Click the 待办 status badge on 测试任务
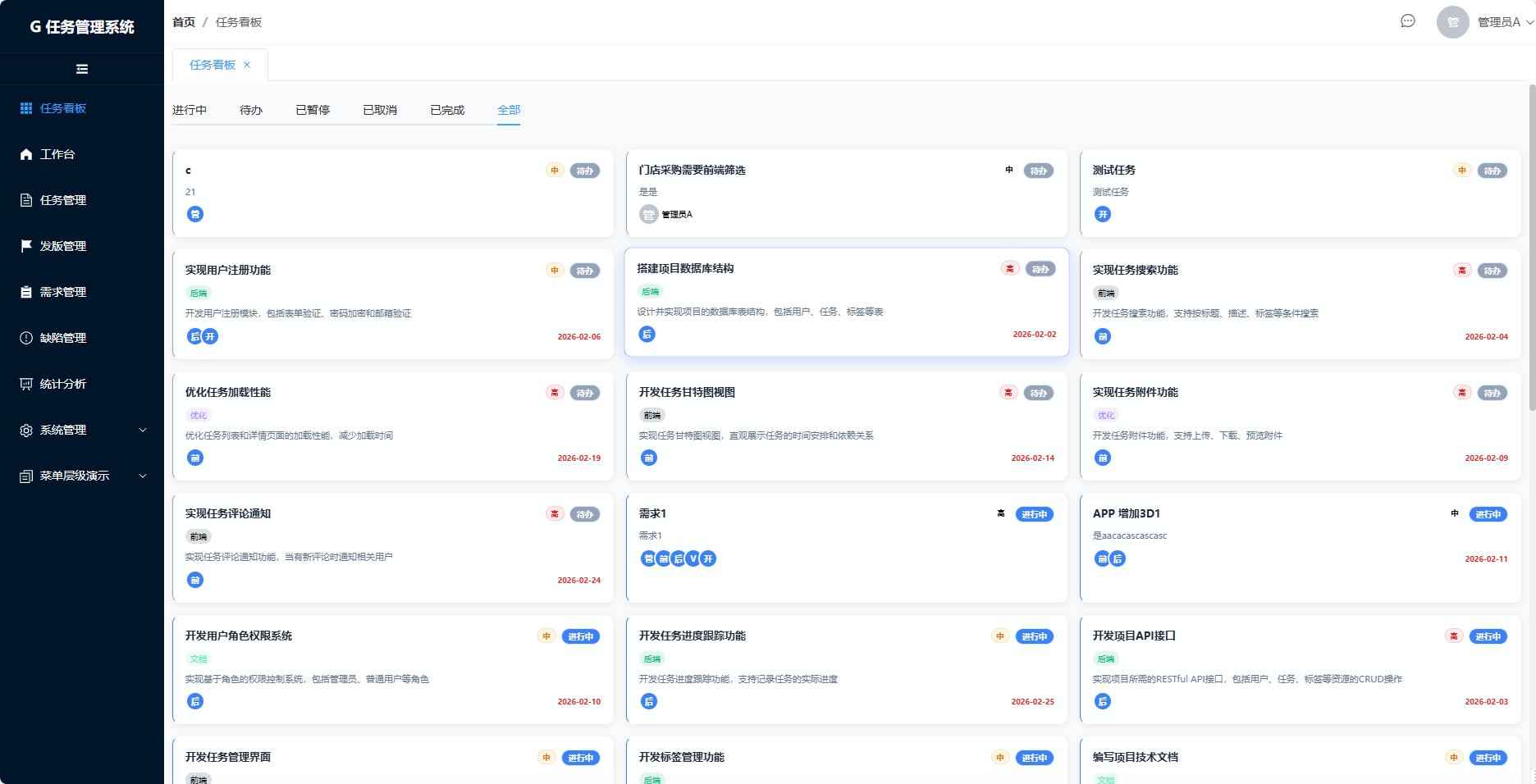 coord(1492,171)
